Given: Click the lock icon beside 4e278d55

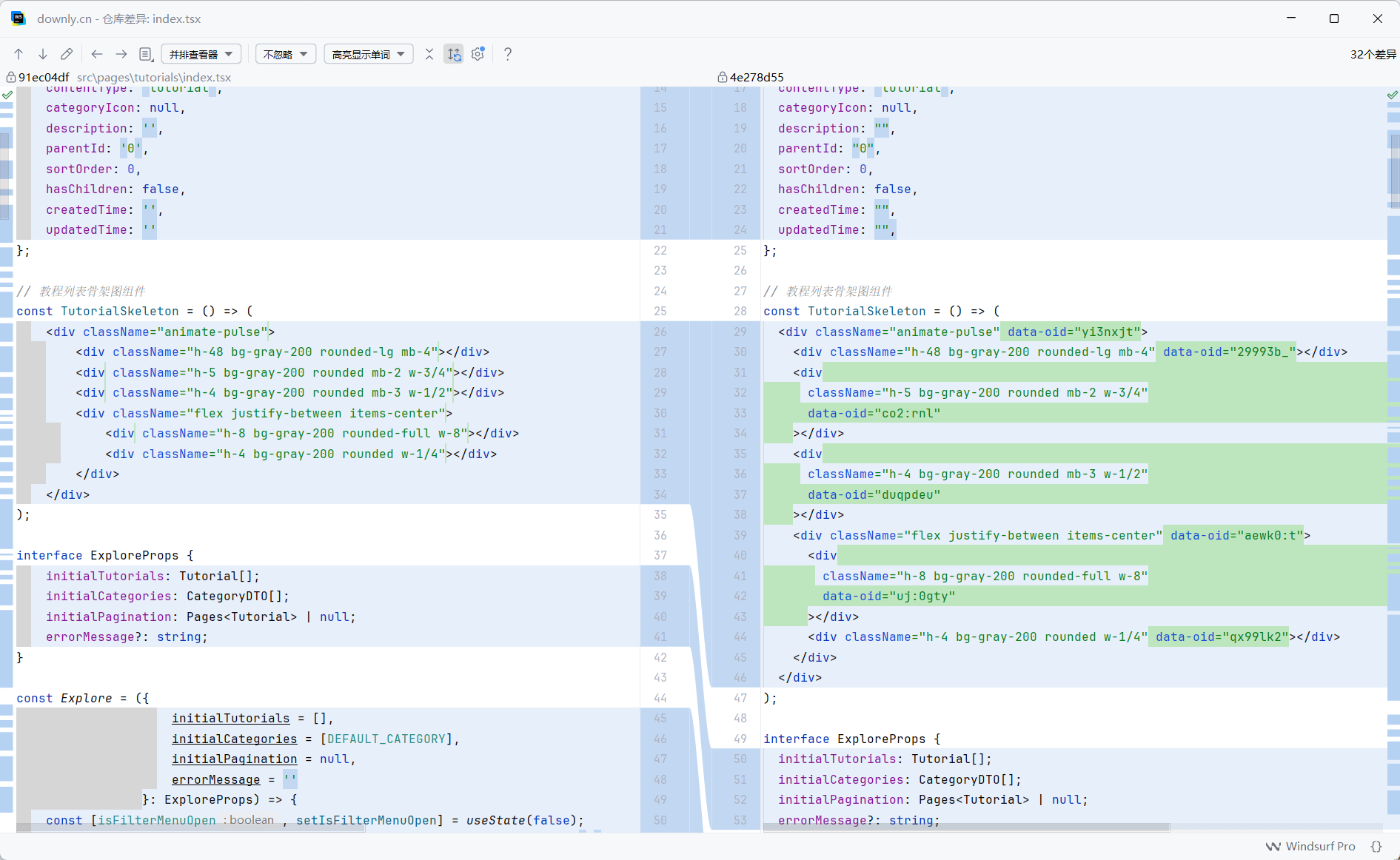Looking at the screenshot, I should 722,77.
